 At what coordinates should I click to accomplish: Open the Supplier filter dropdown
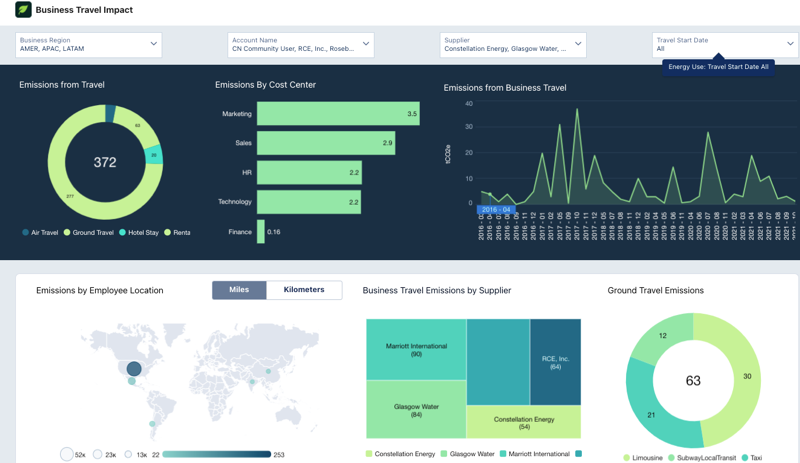(x=513, y=45)
